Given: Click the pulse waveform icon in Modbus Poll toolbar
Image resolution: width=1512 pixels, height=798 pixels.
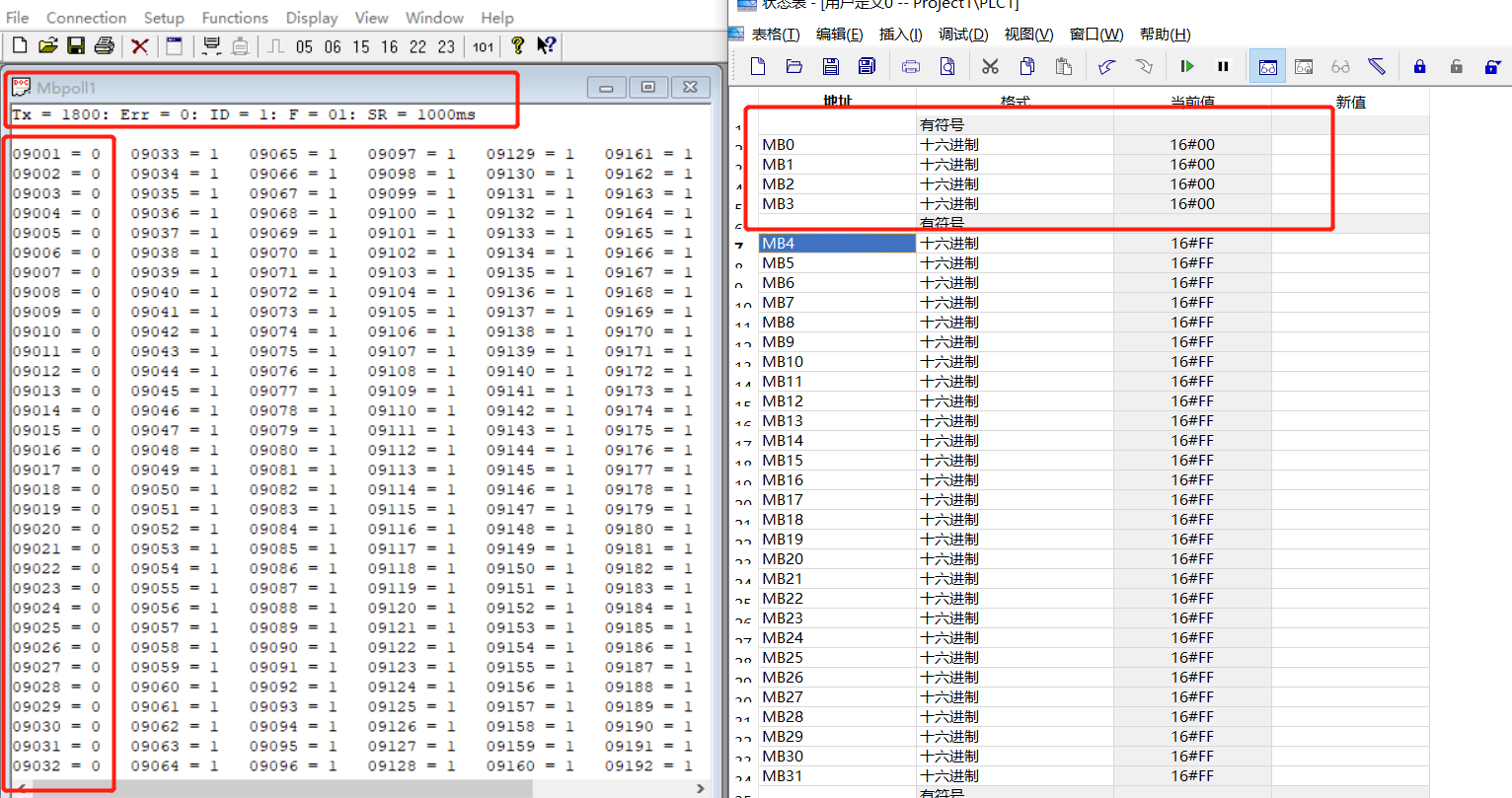Looking at the screenshot, I should click(x=276, y=45).
